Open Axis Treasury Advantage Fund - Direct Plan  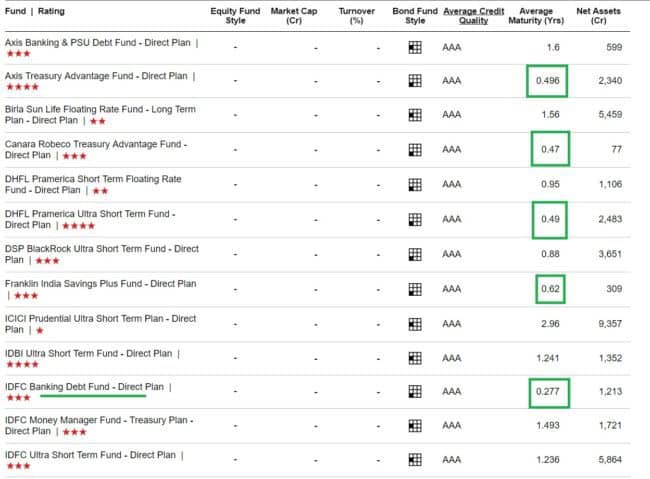pyautogui.click(x=96, y=76)
